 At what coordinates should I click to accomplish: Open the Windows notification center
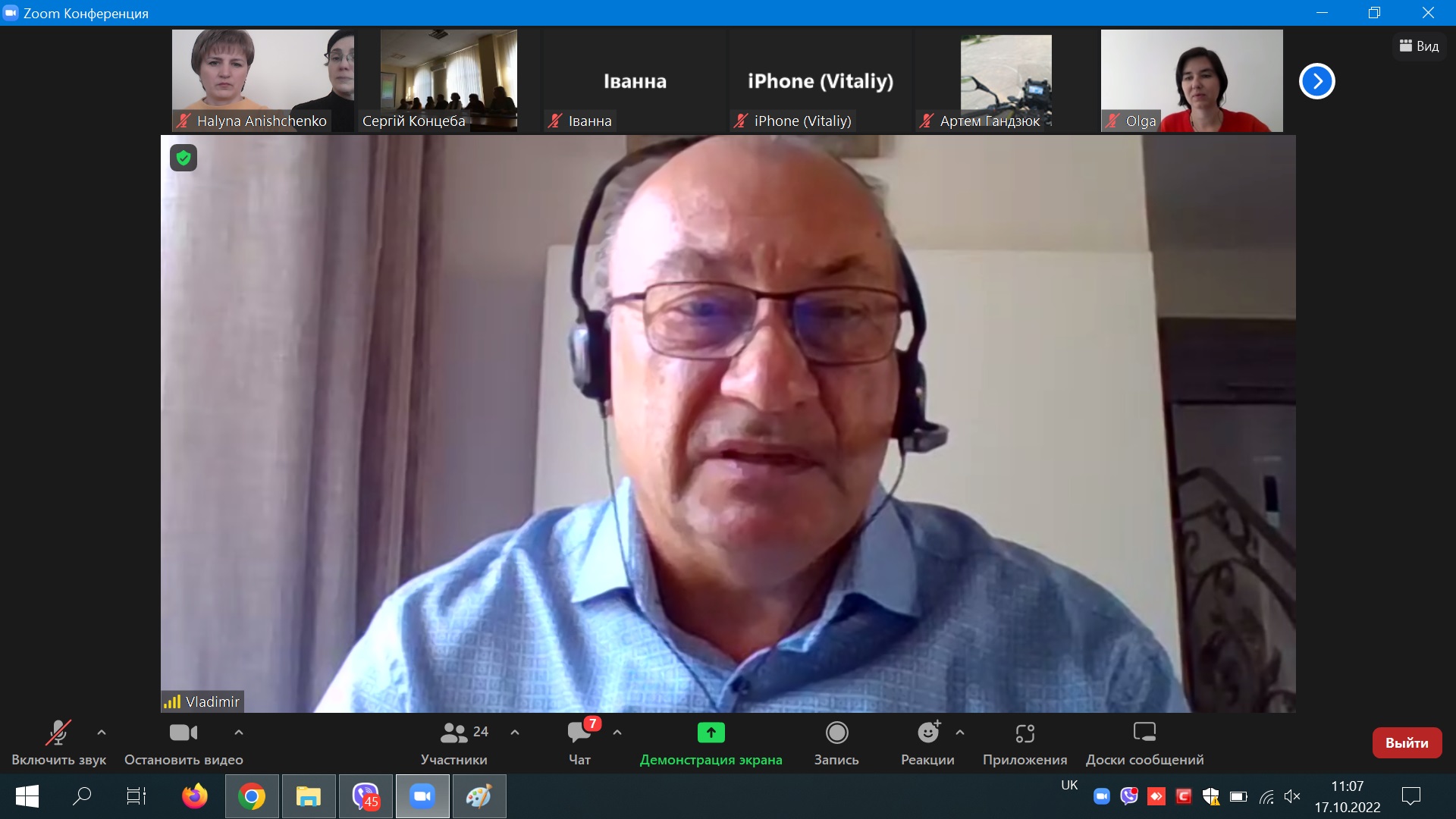(x=1411, y=796)
